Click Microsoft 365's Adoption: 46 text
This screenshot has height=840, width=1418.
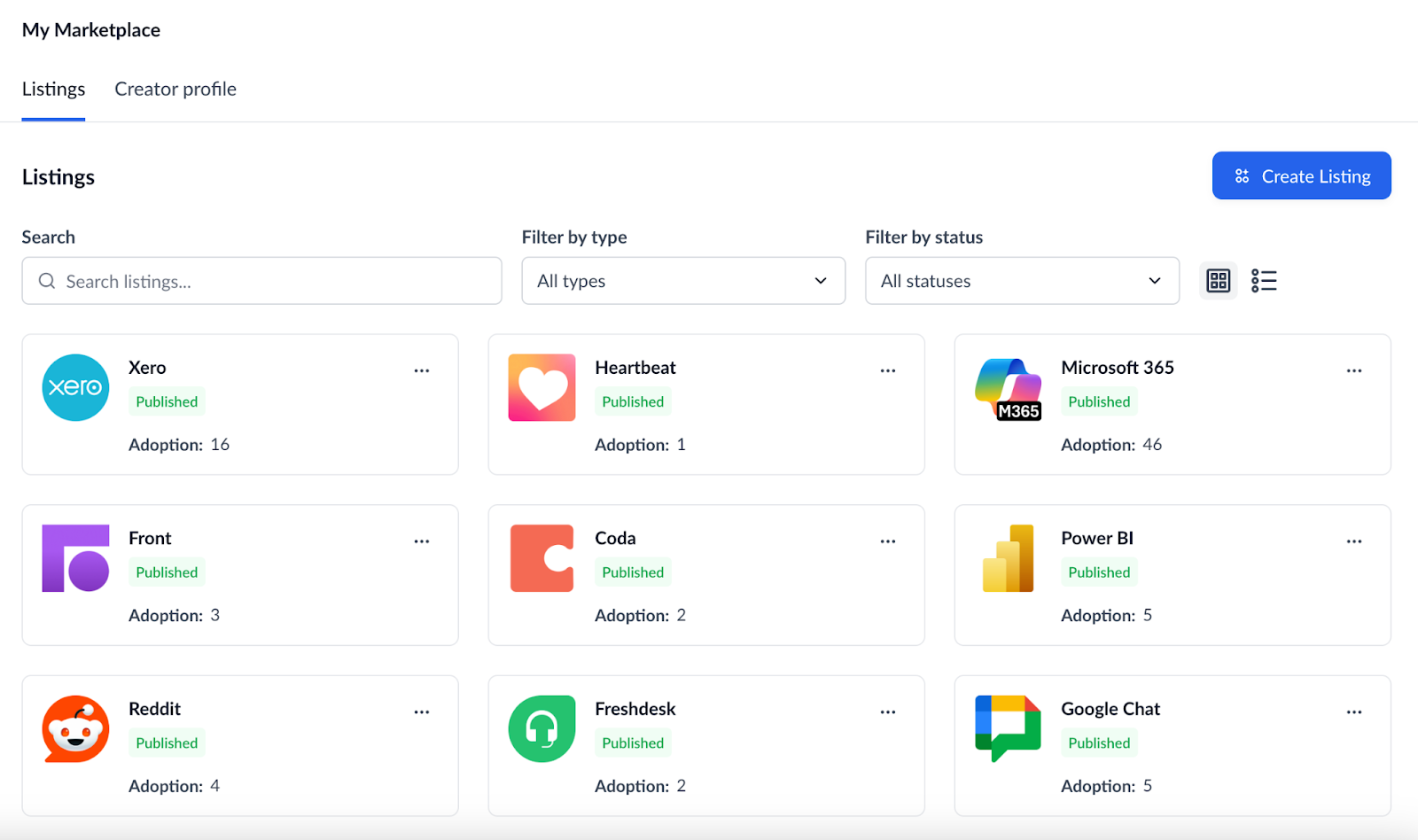(x=1111, y=445)
